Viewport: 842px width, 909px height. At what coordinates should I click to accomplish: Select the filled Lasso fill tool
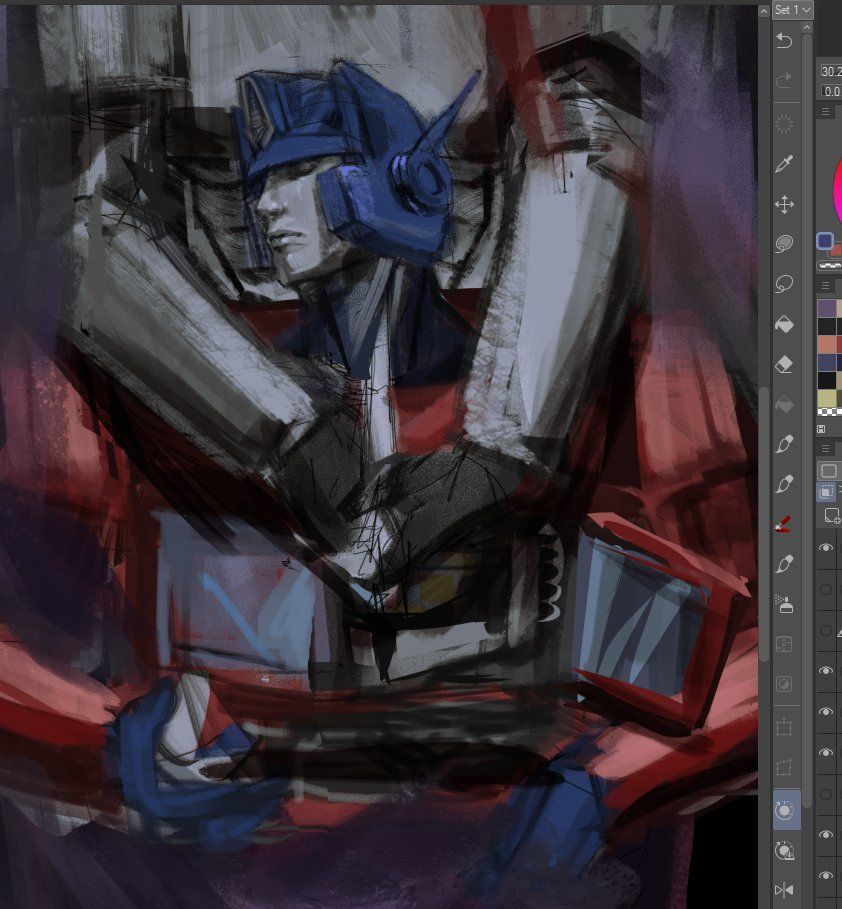click(x=784, y=244)
